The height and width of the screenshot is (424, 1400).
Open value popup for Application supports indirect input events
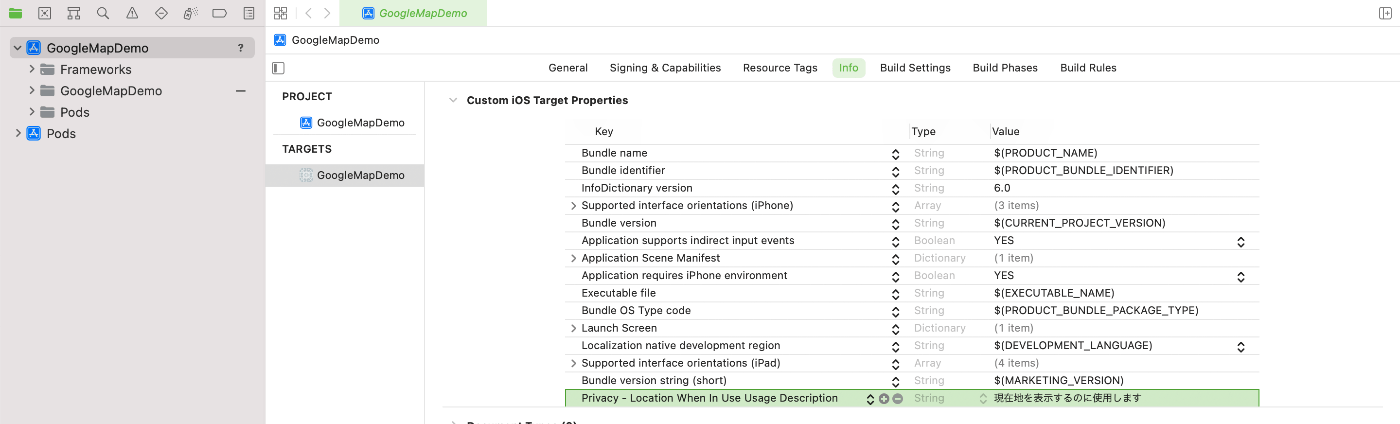[1240, 241]
